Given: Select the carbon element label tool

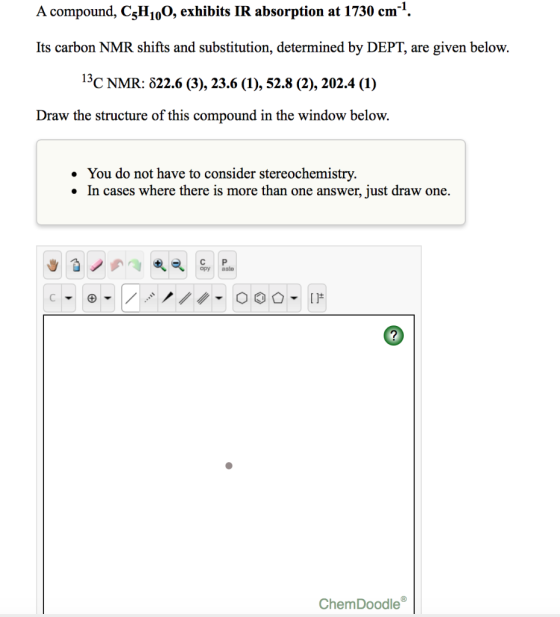Looking at the screenshot, I should tap(52, 298).
